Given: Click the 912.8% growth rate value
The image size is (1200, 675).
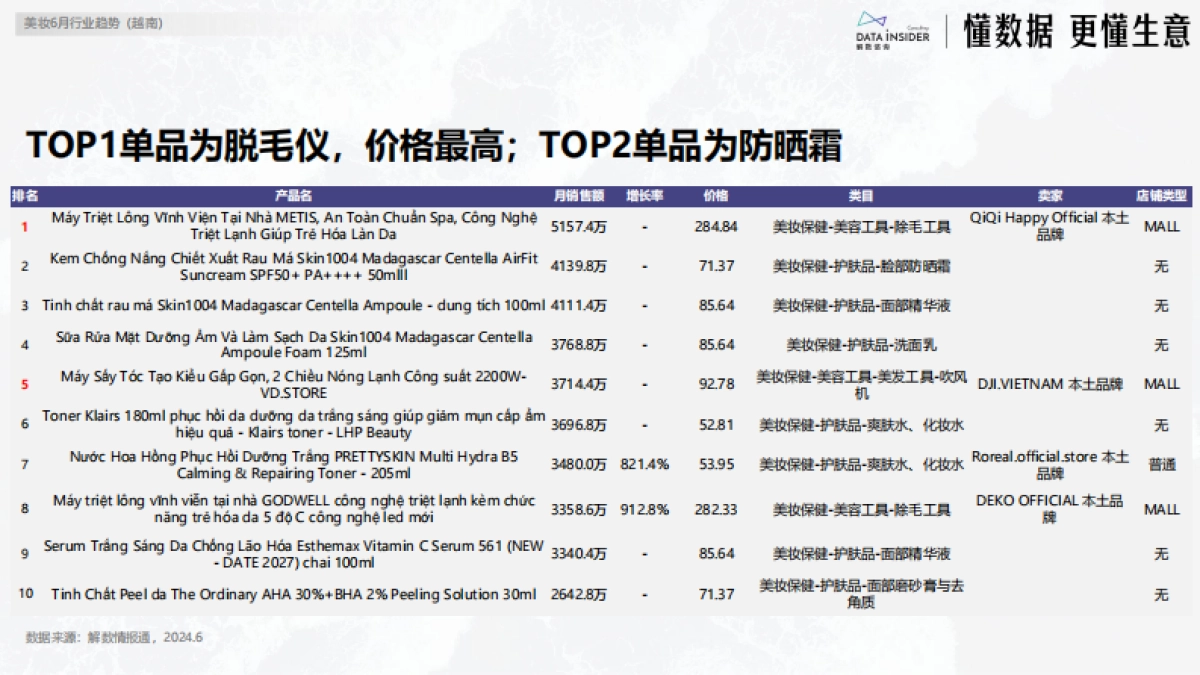Looking at the screenshot, I should click(645, 510).
